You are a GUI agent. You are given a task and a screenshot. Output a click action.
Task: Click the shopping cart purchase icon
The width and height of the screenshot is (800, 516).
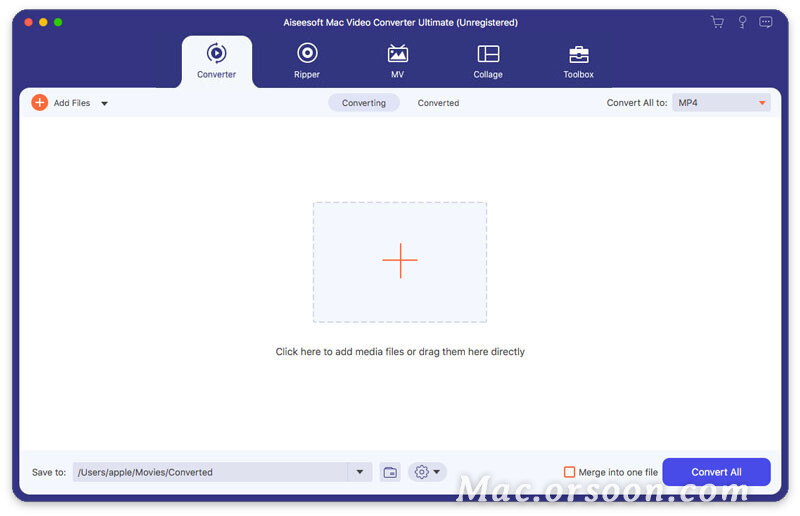click(x=717, y=22)
